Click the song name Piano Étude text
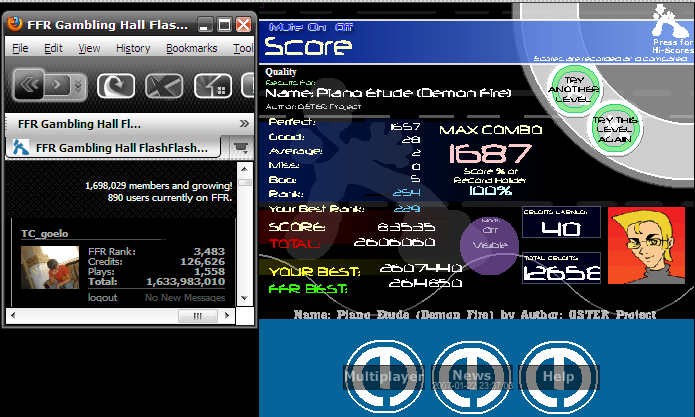 tap(414, 93)
